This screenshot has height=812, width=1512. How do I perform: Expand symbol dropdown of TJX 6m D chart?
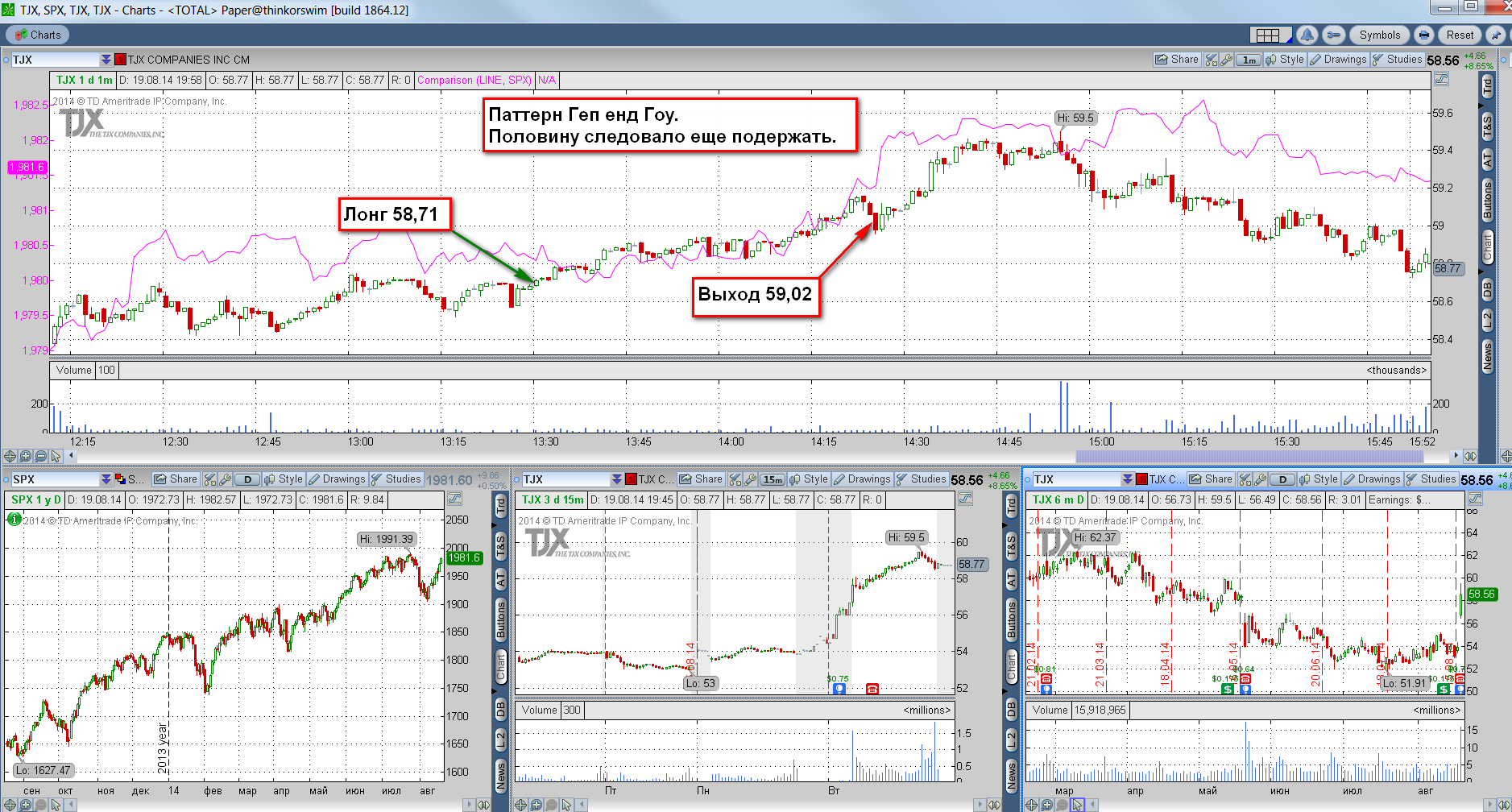[1127, 479]
